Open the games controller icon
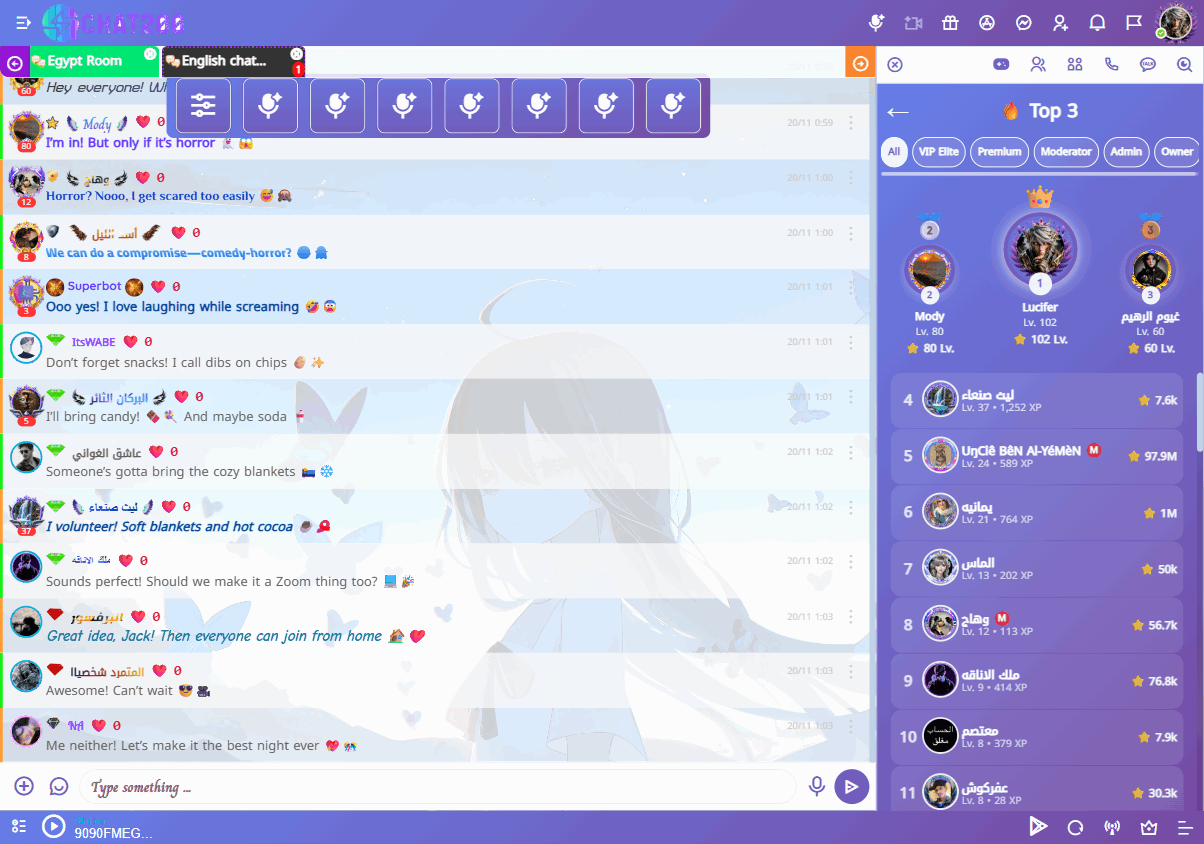The image size is (1204, 844). click(1001, 64)
